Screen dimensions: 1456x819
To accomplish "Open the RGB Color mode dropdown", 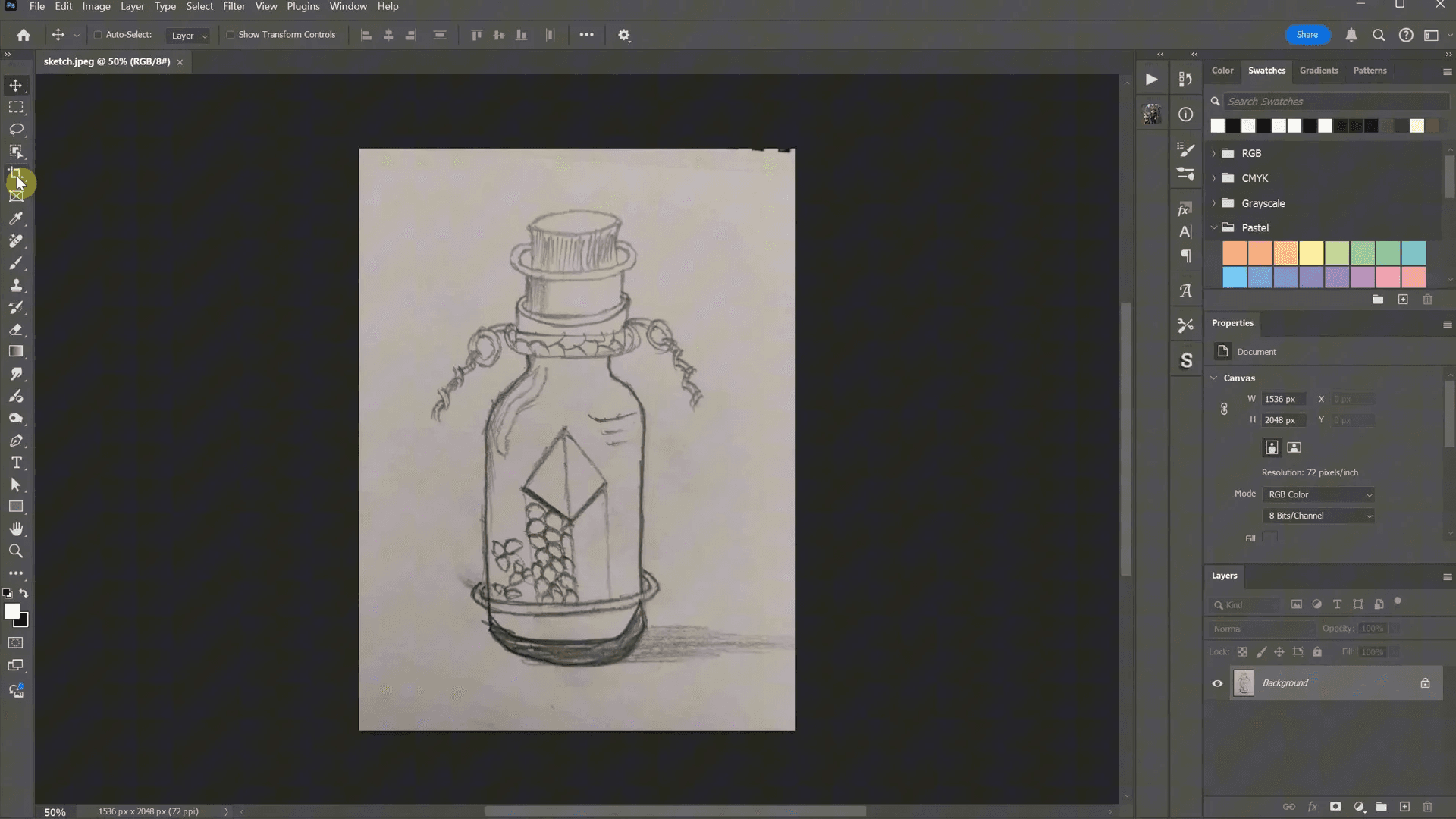I will tap(1319, 494).
